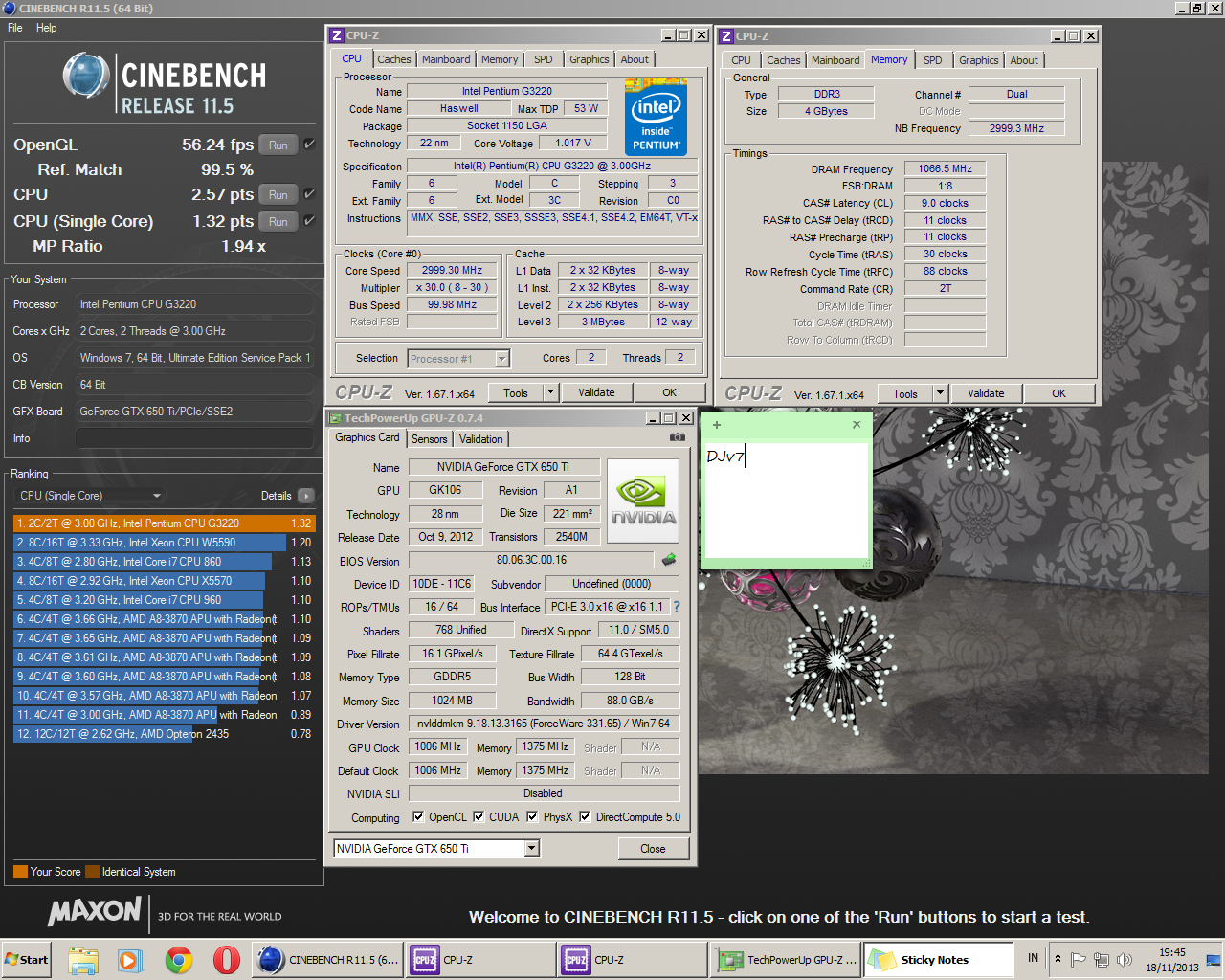Select Intel Xeon CPU X5570 ranking row
1225x980 pixels.
(x=164, y=581)
